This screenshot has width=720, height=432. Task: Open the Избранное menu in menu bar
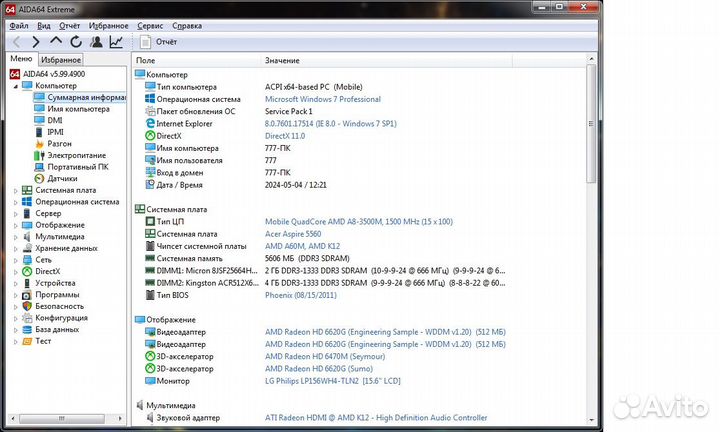pos(108,26)
